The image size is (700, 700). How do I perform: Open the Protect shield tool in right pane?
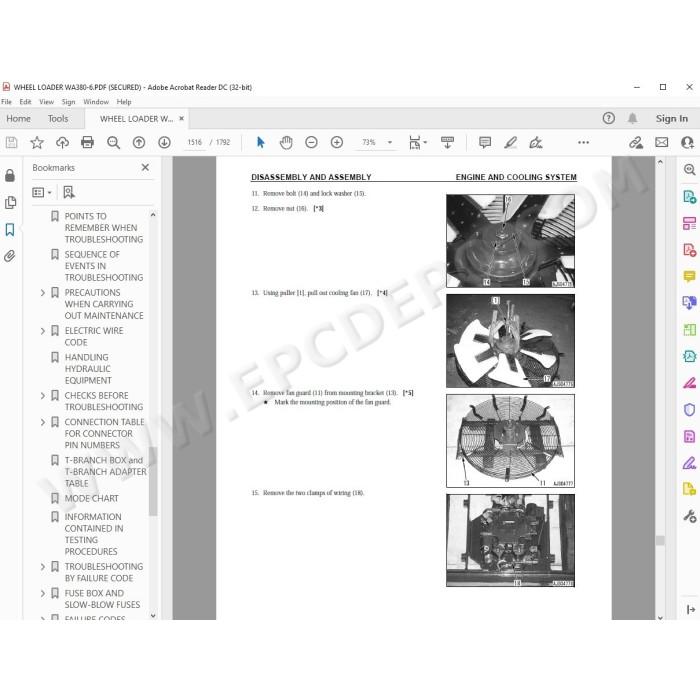click(x=689, y=410)
